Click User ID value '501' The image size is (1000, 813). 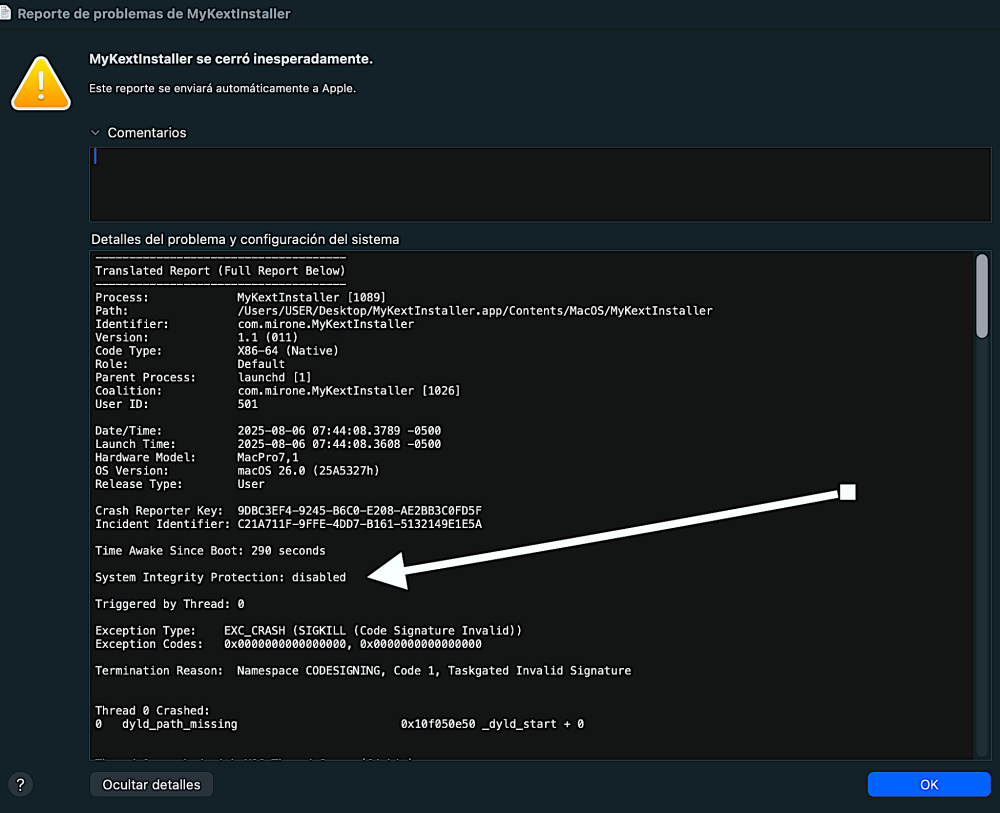[x=247, y=404]
